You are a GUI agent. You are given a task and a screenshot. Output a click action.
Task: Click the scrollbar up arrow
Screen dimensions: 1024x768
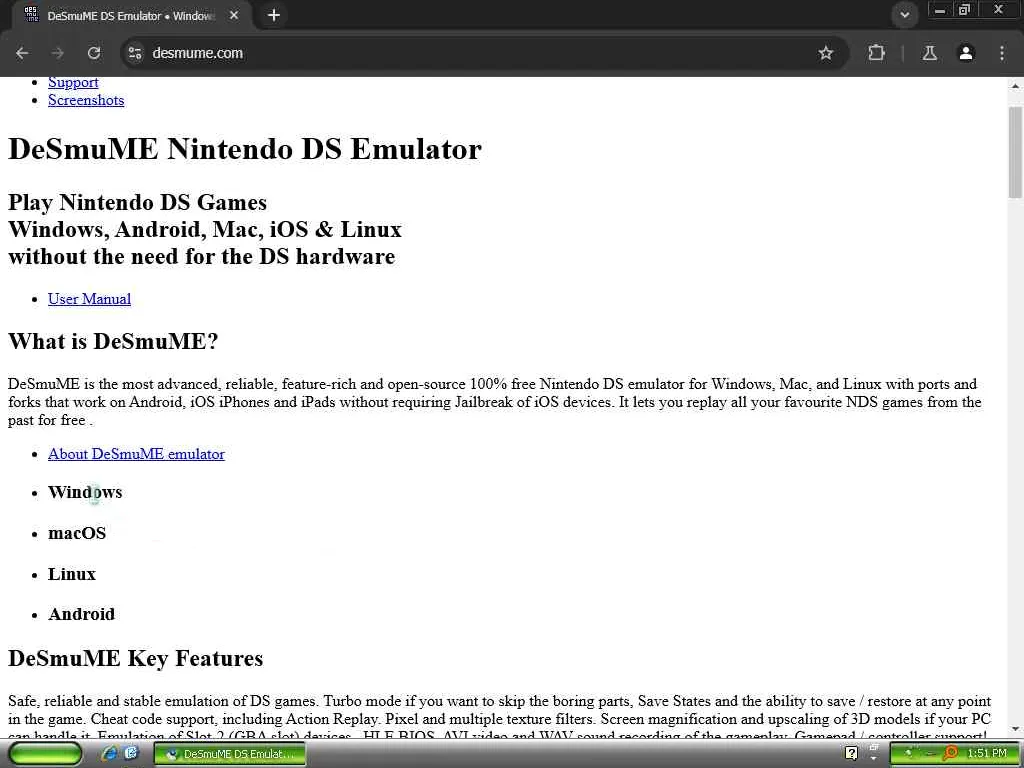point(1016,85)
